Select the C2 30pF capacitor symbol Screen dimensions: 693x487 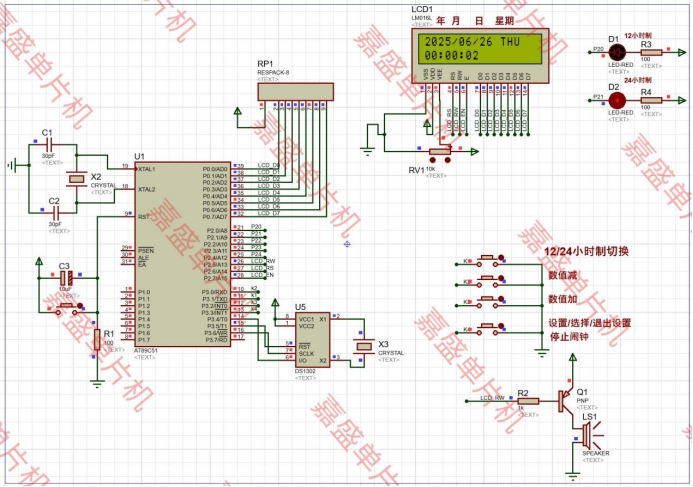[x=55, y=213]
